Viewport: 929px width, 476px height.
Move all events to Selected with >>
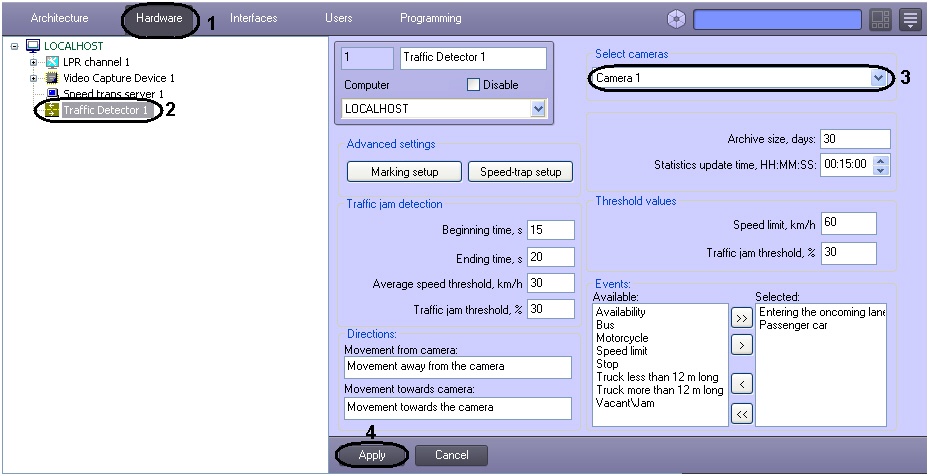click(741, 318)
